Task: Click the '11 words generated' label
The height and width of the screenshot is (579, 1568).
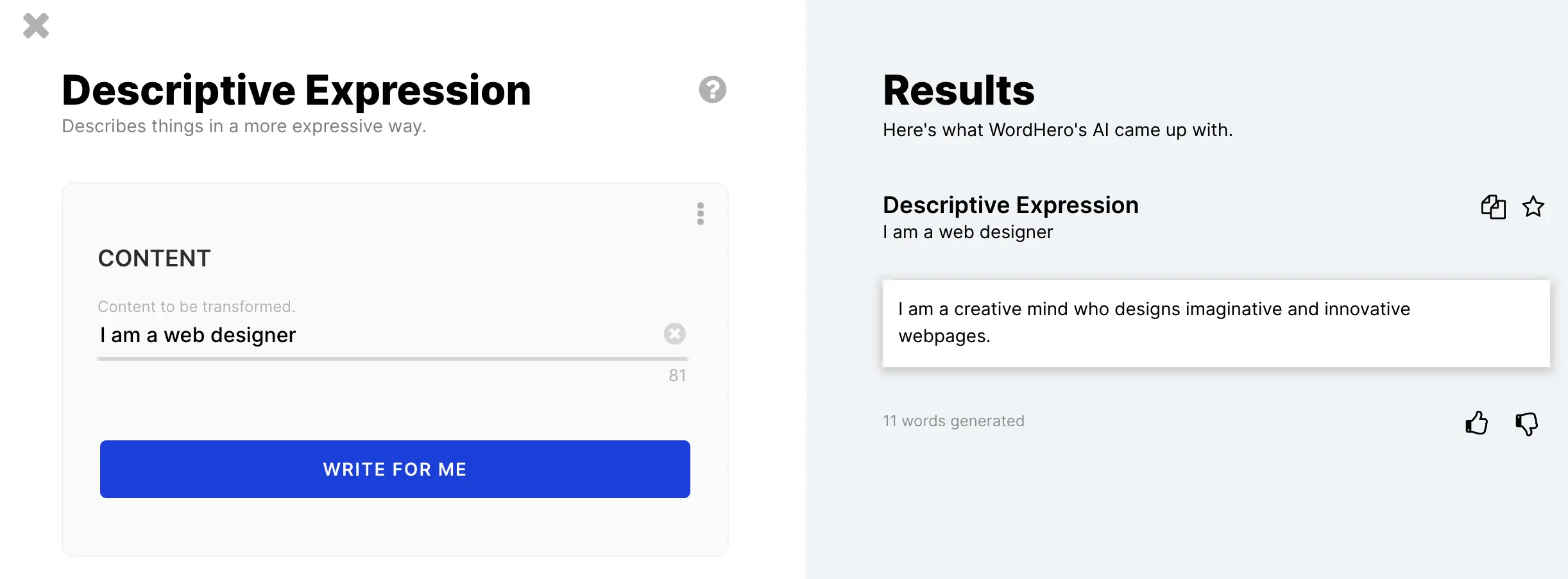Action: click(953, 421)
